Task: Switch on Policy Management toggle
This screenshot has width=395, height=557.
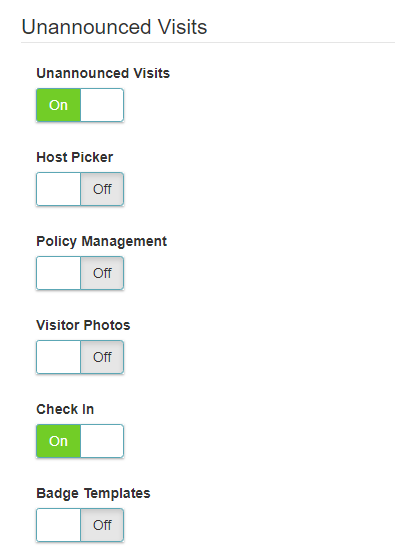Action: [80, 273]
